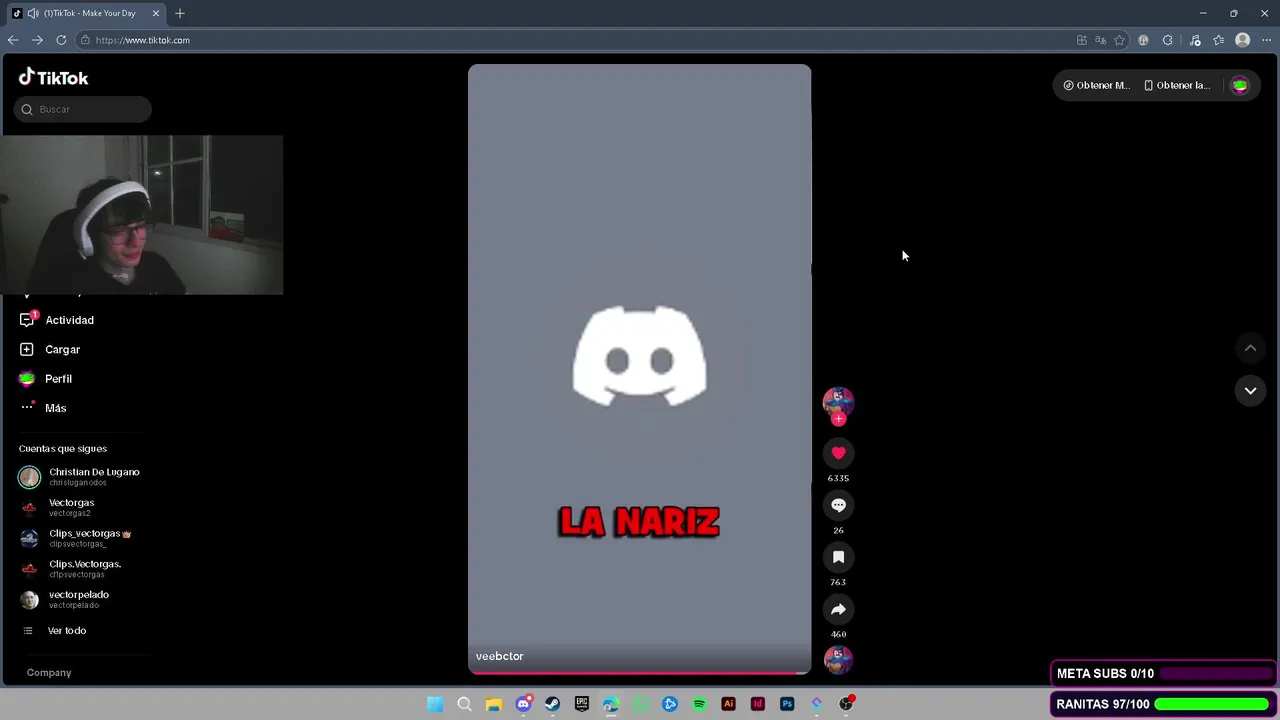Viewport: 1280px width, 720px height.
Task: Open Perfil in the sidebar
Action: (x=59, y=379)
